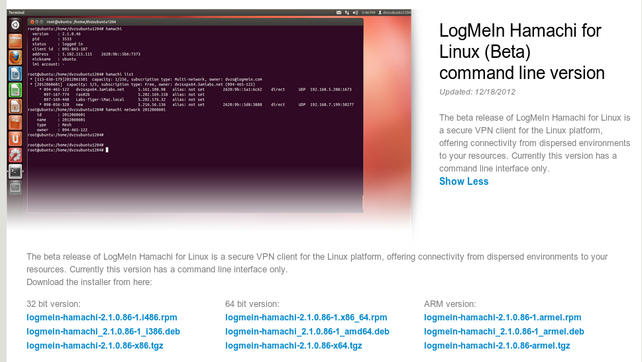Download logmein-hamachi_2.1.0.86-1_armel.deb

coord(504,331)
